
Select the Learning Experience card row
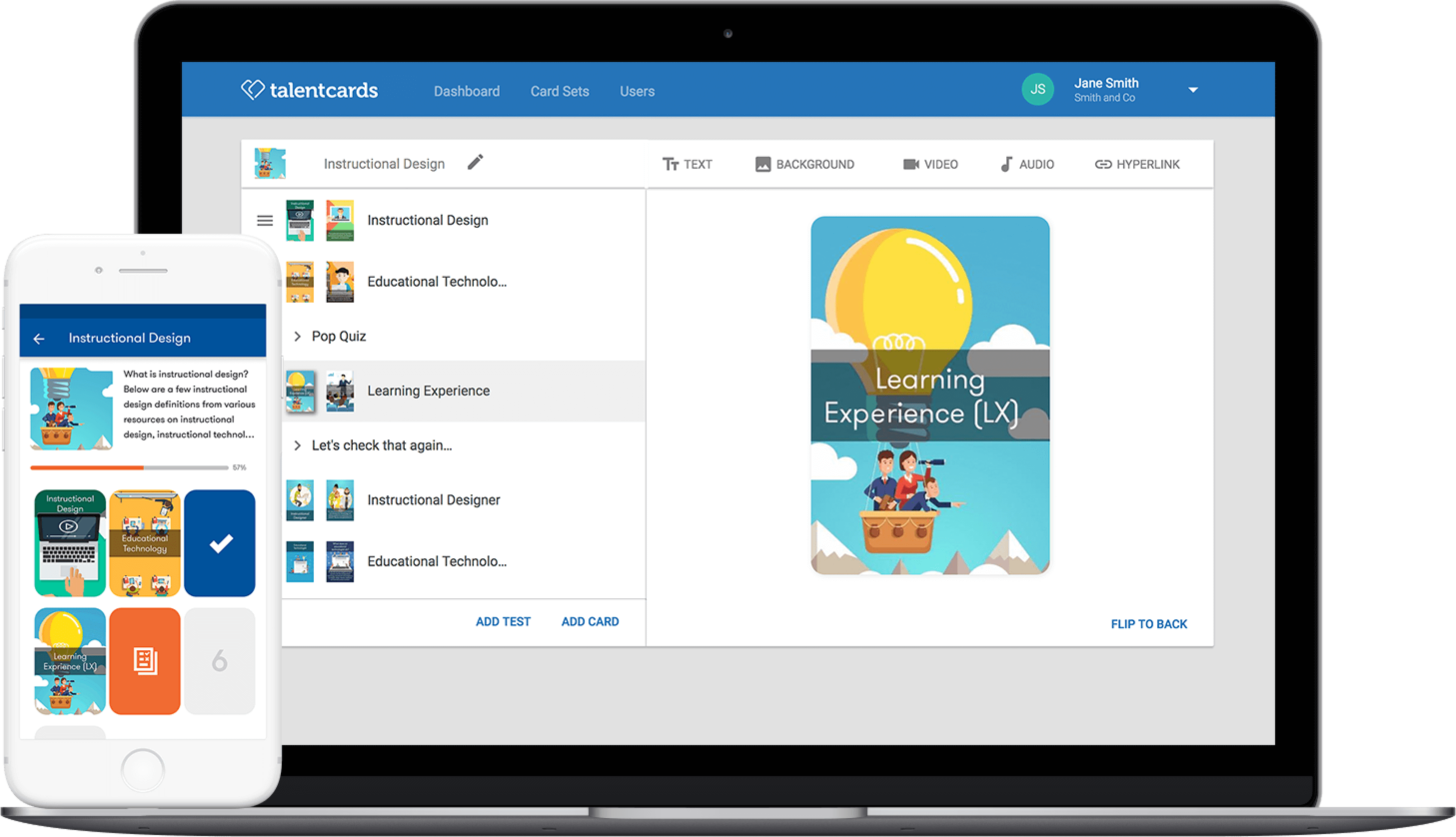[x=464, y=391]
